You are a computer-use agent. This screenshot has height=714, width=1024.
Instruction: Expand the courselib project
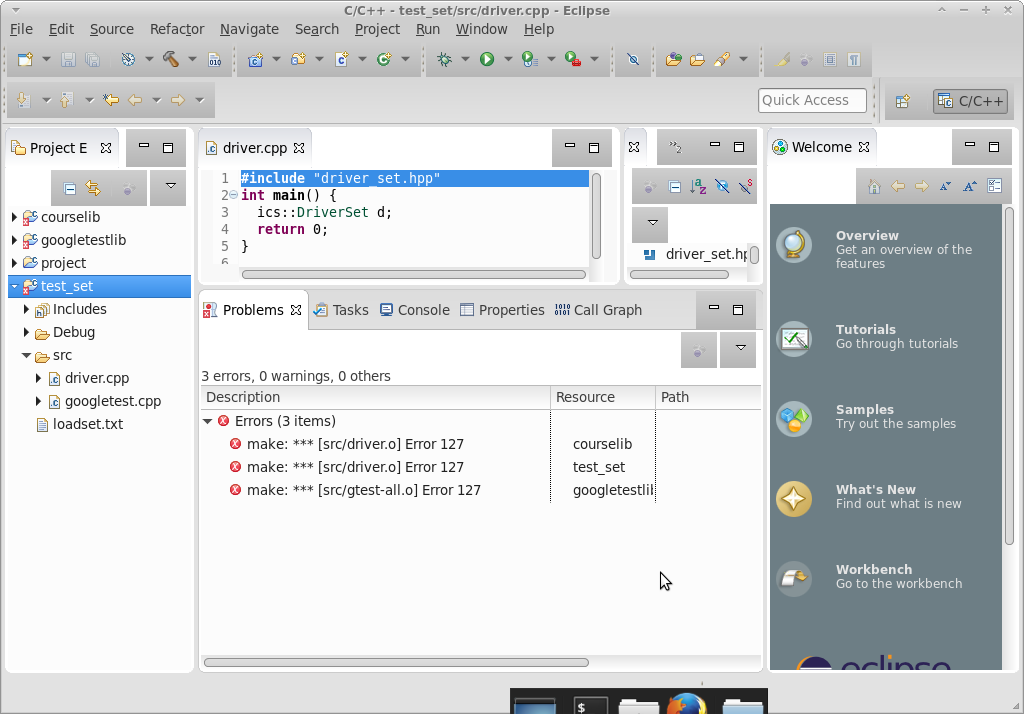pyautogui.click(x=14, y=217)
